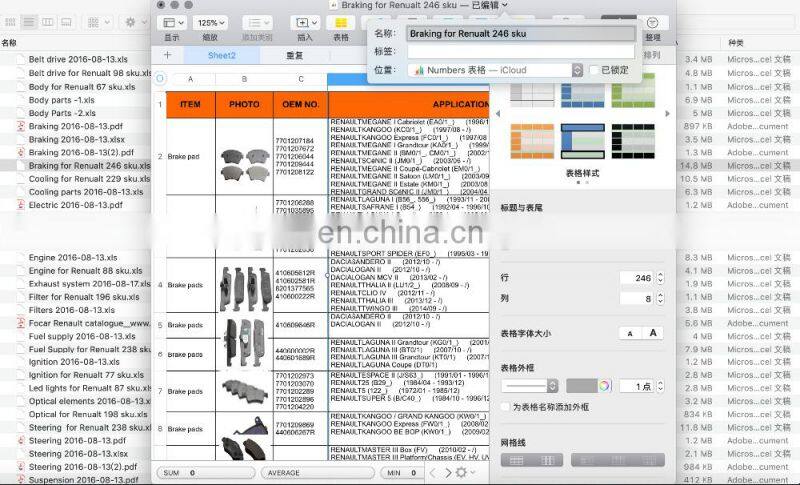Open the color wheel for table outline
The image size is (800, 485).
[604, 385]
